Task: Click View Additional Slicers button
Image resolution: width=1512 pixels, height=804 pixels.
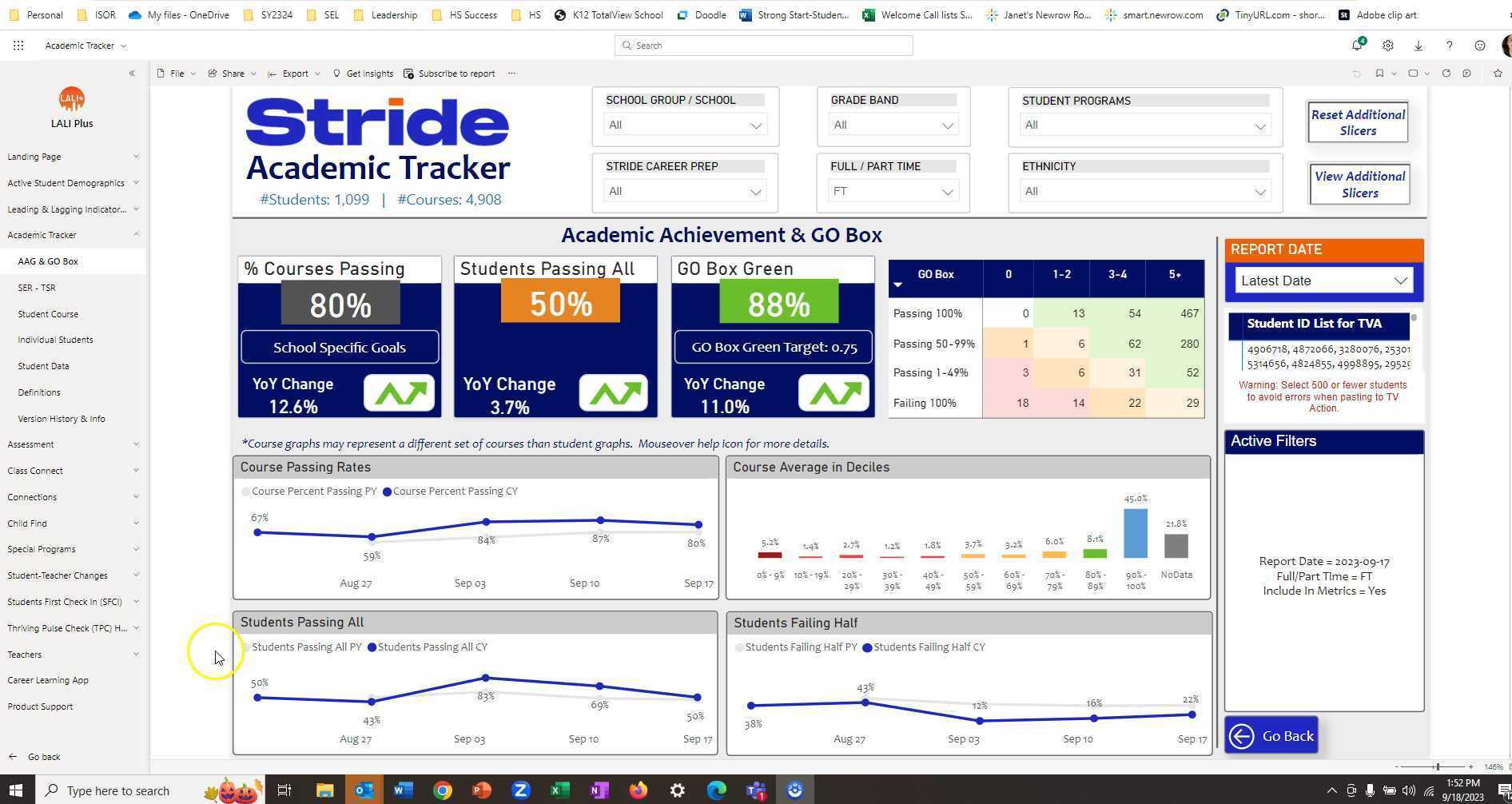Action: (1359, 185)
